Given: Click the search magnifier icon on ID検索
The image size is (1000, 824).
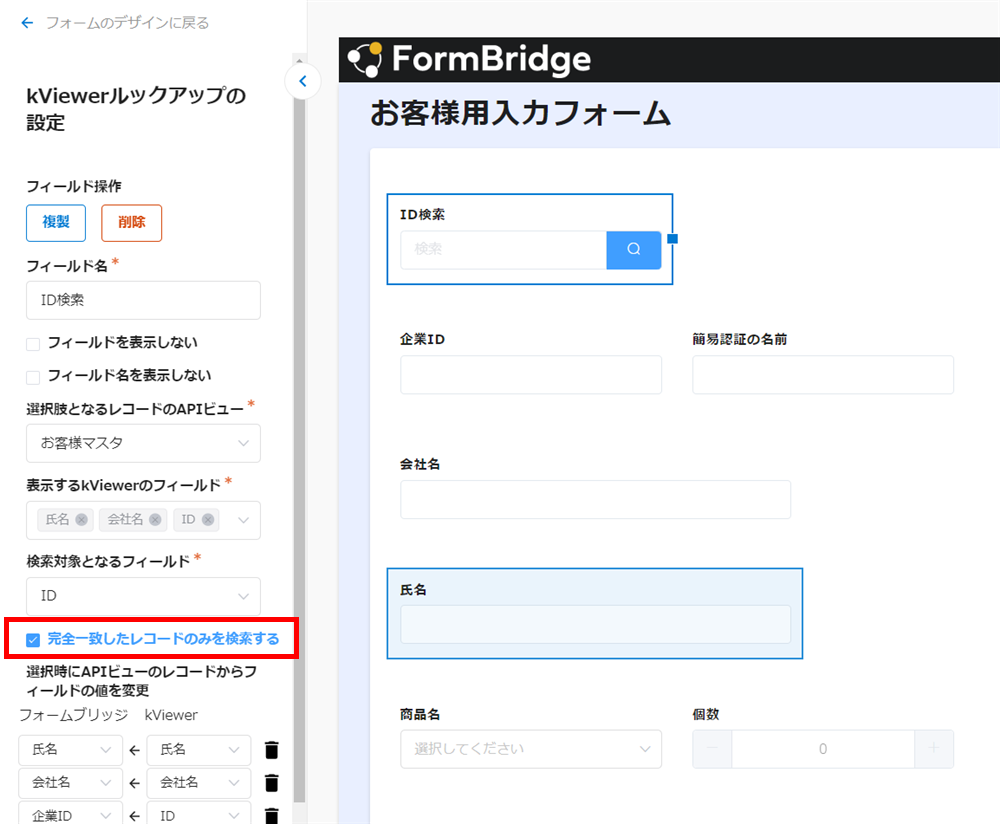Looking at the screenshot, I should pos(632,249).
